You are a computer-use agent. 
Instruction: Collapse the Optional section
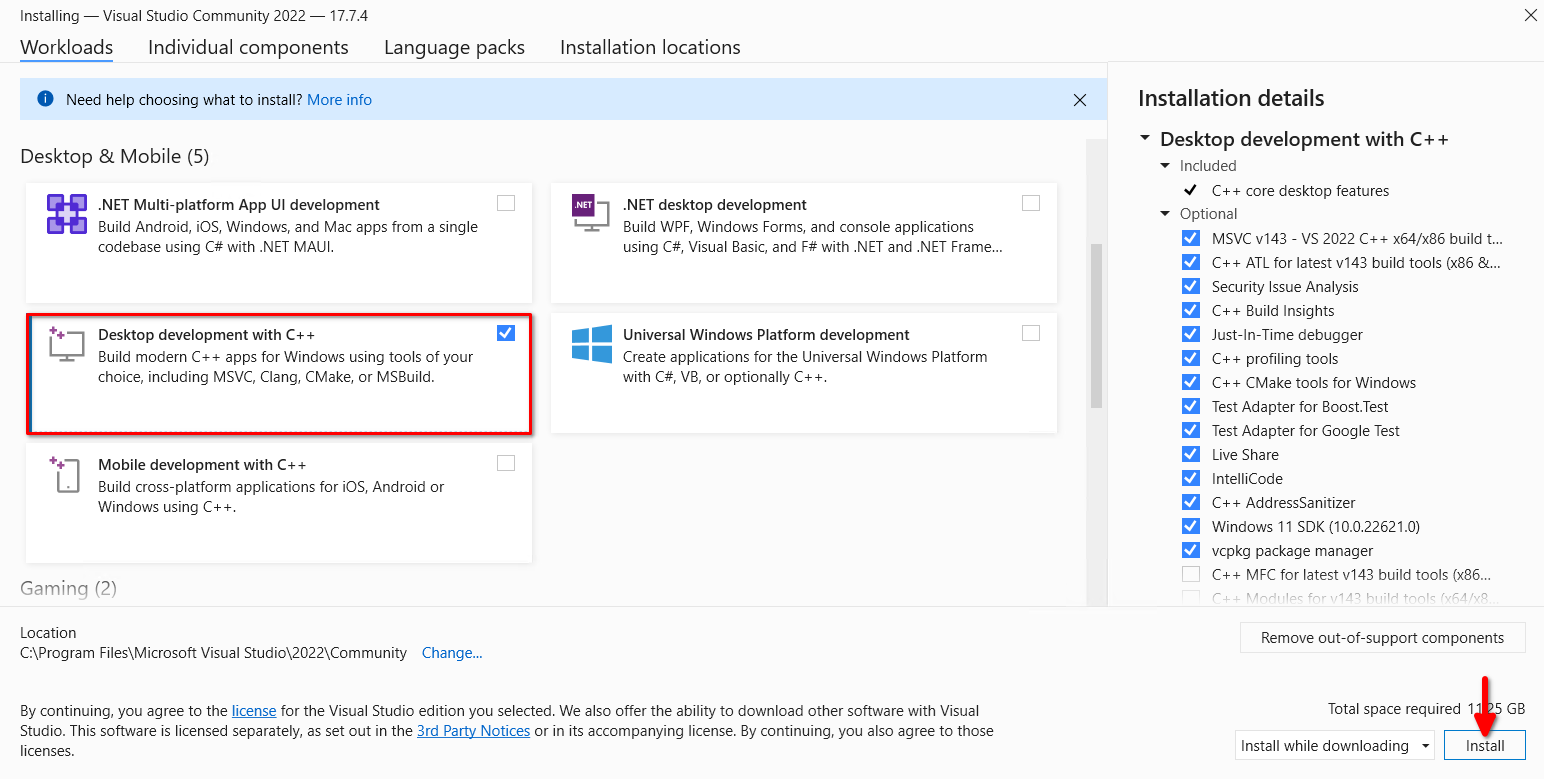tap(1165, 214)
